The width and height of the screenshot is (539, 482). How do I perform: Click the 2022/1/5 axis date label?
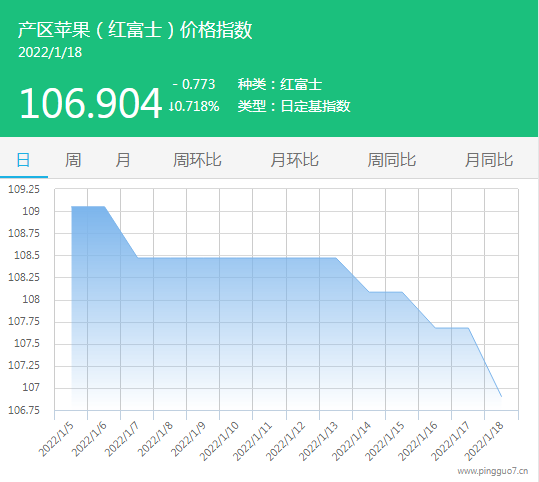coord(56,439)
